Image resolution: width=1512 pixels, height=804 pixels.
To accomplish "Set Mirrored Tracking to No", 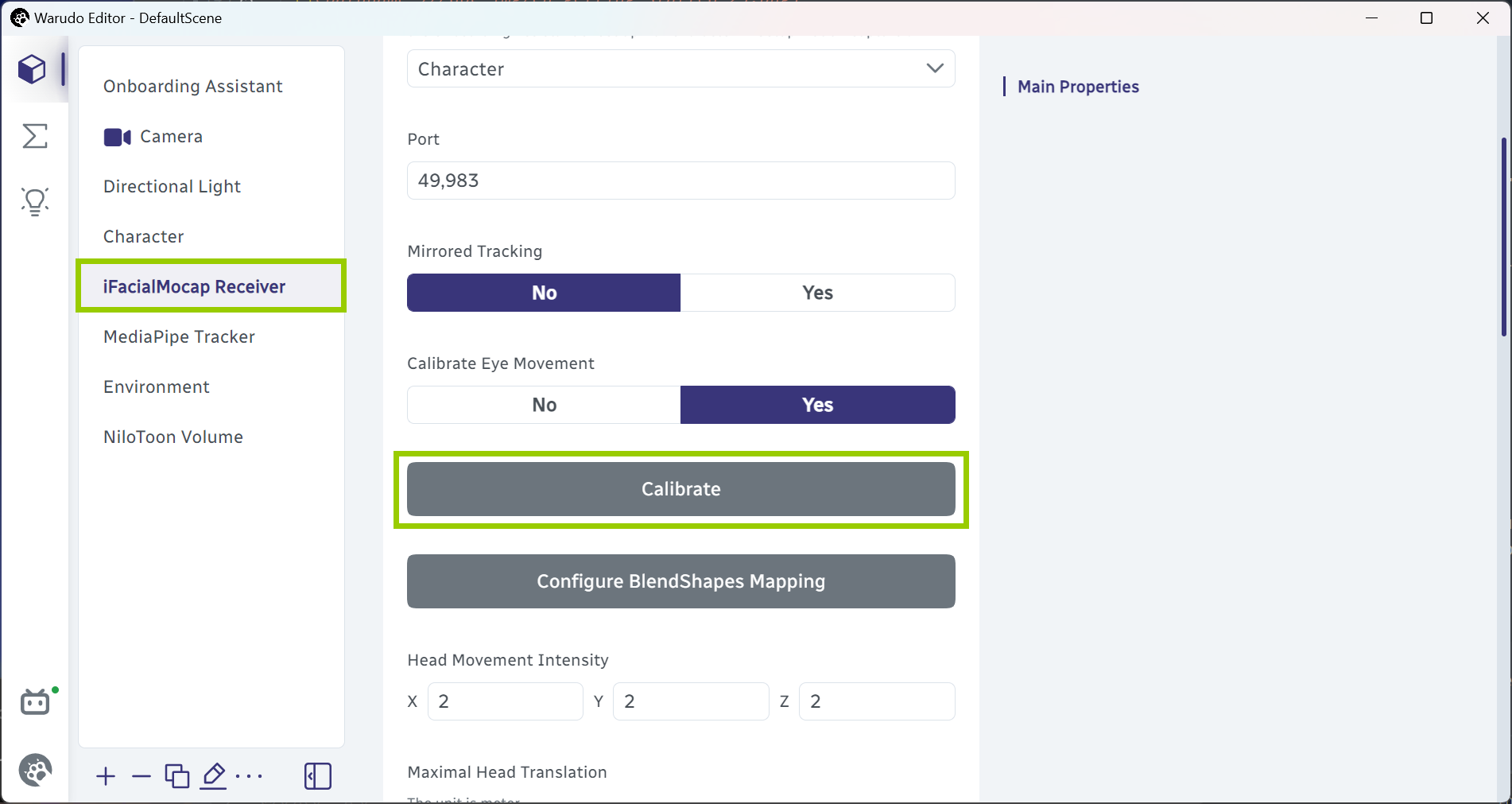I will (544, 293).
